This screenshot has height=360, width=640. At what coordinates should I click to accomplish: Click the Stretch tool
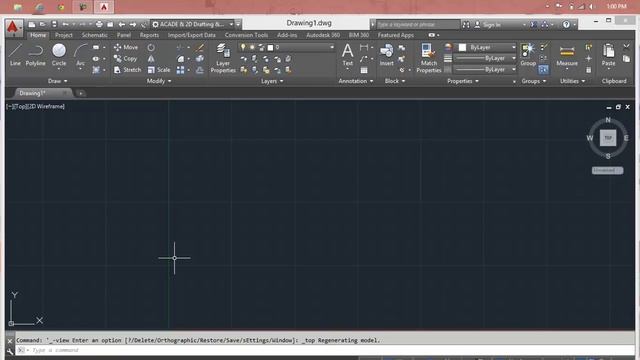(x=127, y=70)
